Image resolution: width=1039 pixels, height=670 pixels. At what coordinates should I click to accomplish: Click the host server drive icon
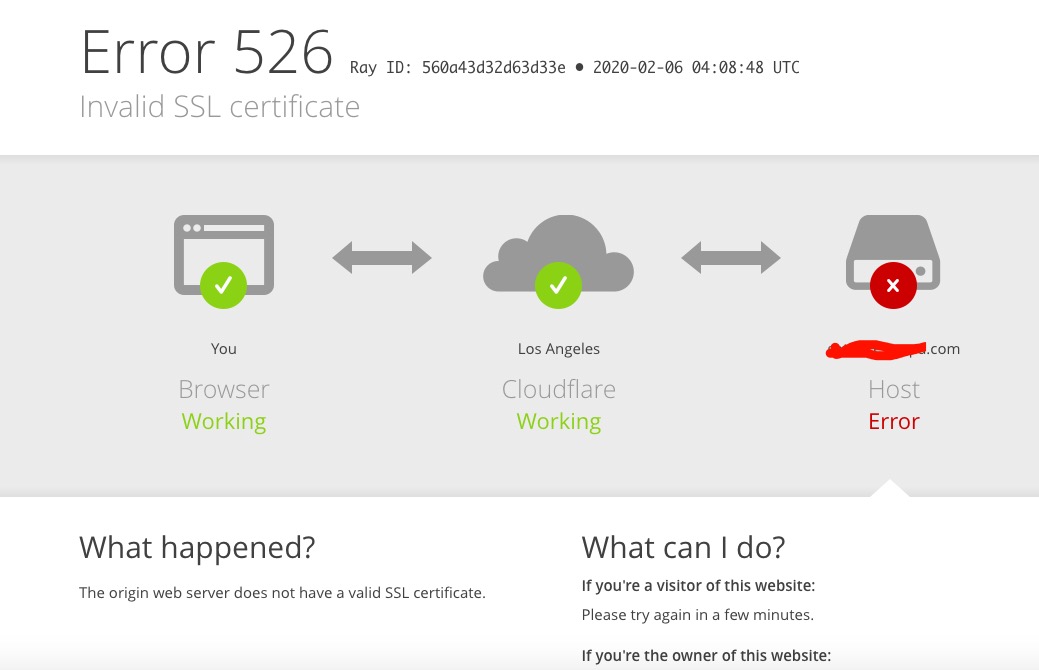pyautogui.click(x=893, y=252)
